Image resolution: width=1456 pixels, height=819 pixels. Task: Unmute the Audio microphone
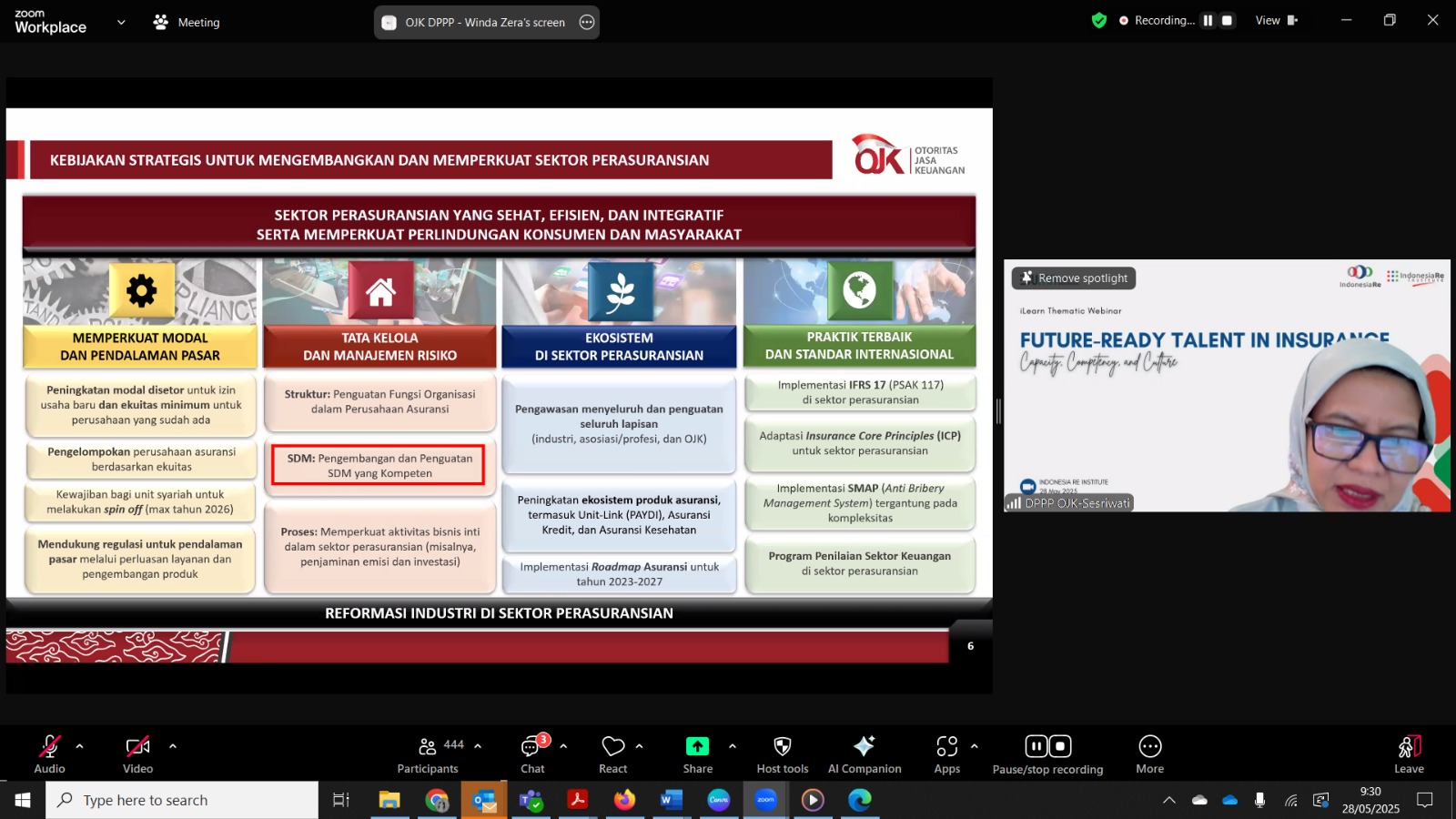click(49, 754)
